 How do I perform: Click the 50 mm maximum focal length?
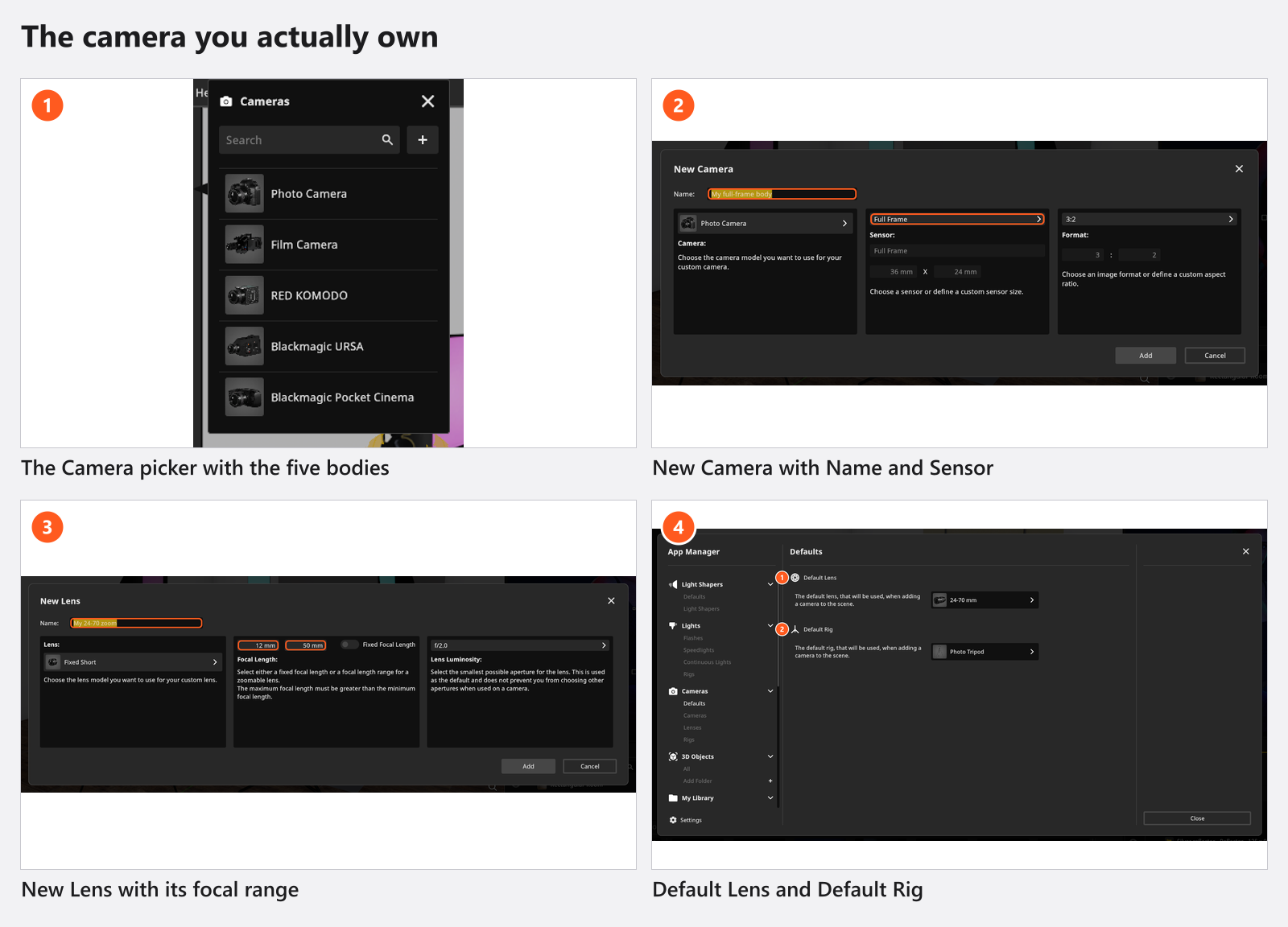[305, 645]
